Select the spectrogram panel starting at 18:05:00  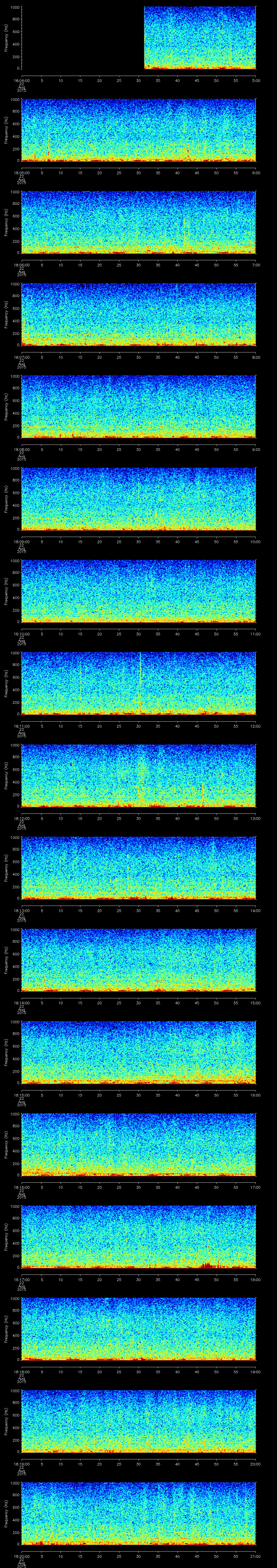[138, 130]
